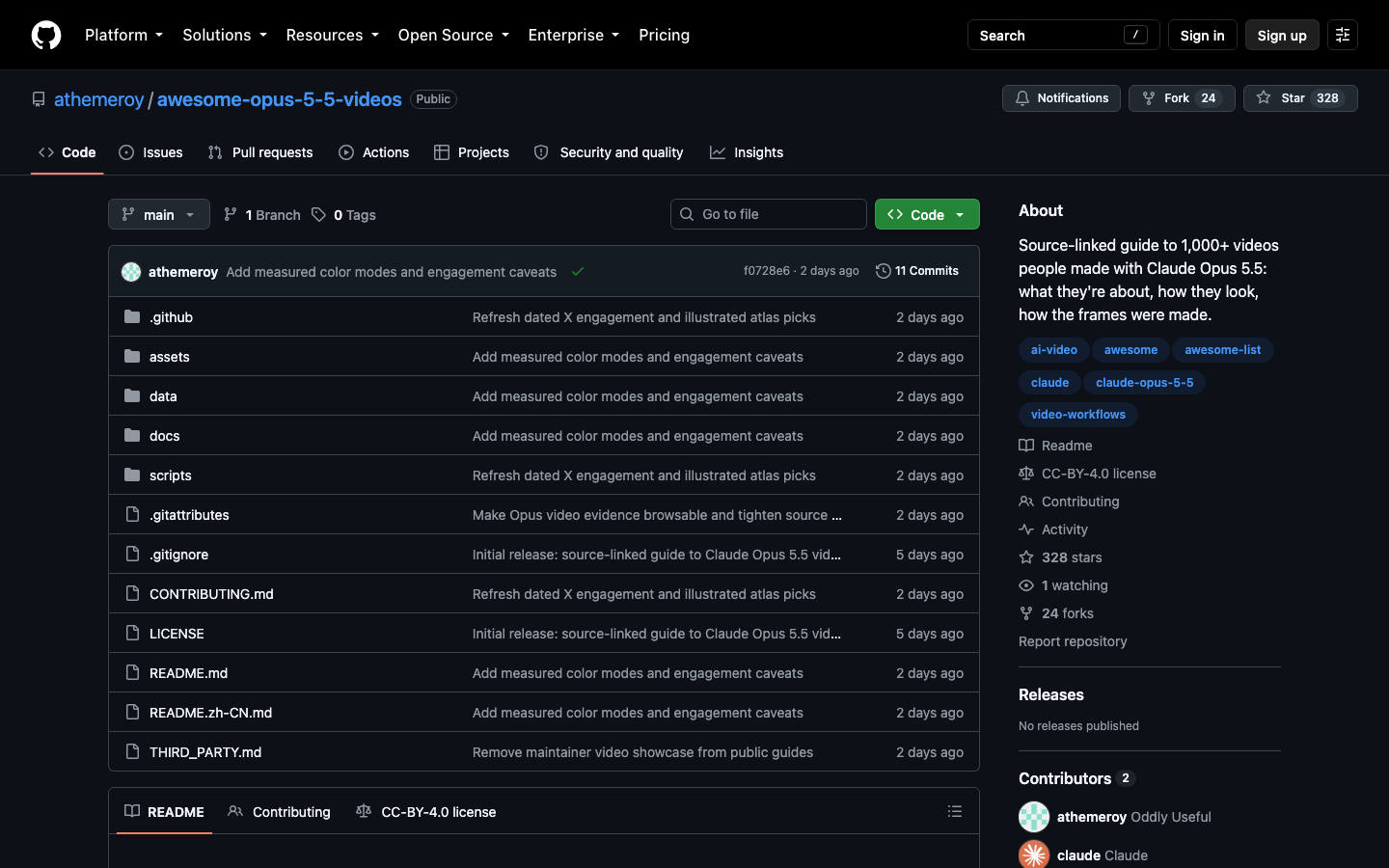
Task: Expand the Solutions menu
Action: (225, 35)
